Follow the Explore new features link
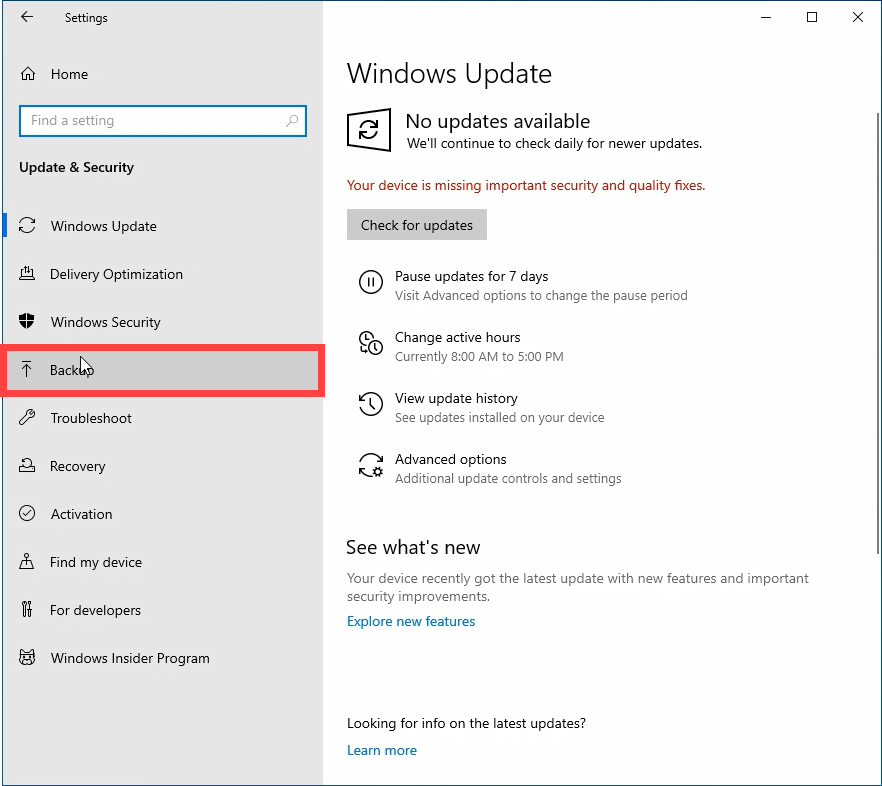882x786 pixels. [x=411, y=621]
